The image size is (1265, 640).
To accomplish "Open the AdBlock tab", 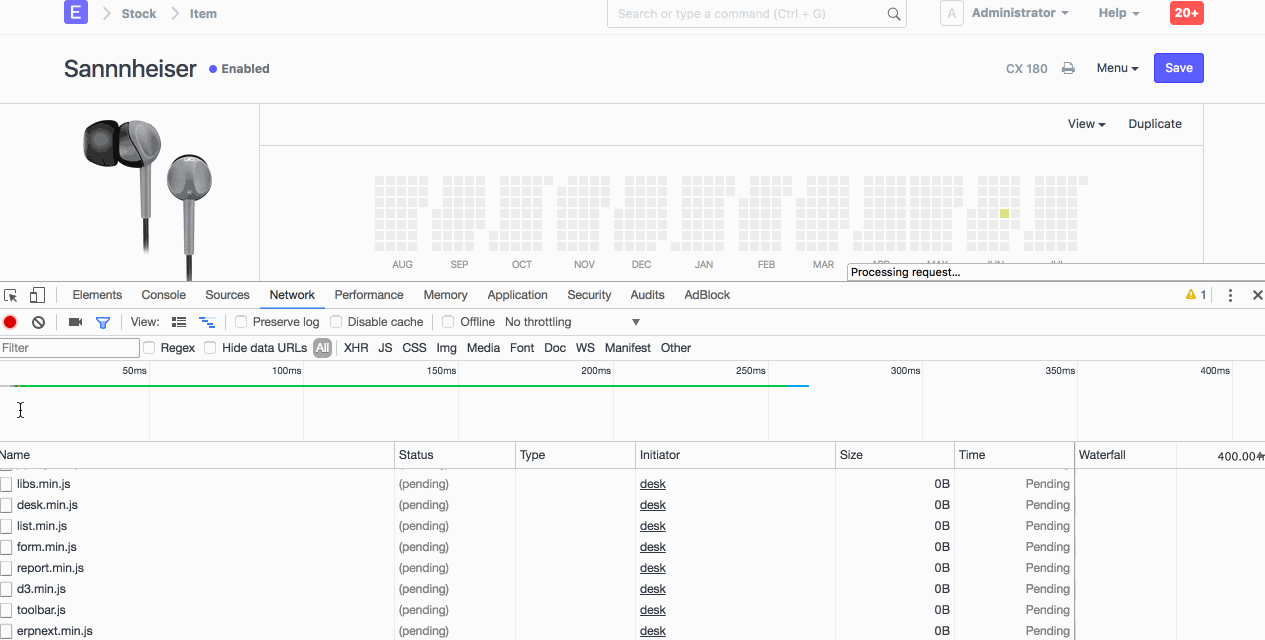I will 707,295.
